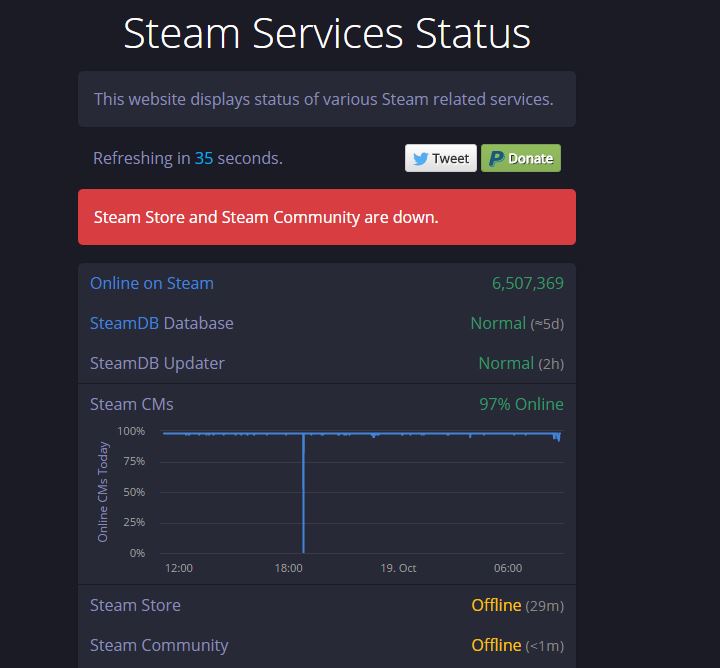Select the Steam Services Status heading
Viewport: 720px width, 668px height.
click(x=327, y=33)
